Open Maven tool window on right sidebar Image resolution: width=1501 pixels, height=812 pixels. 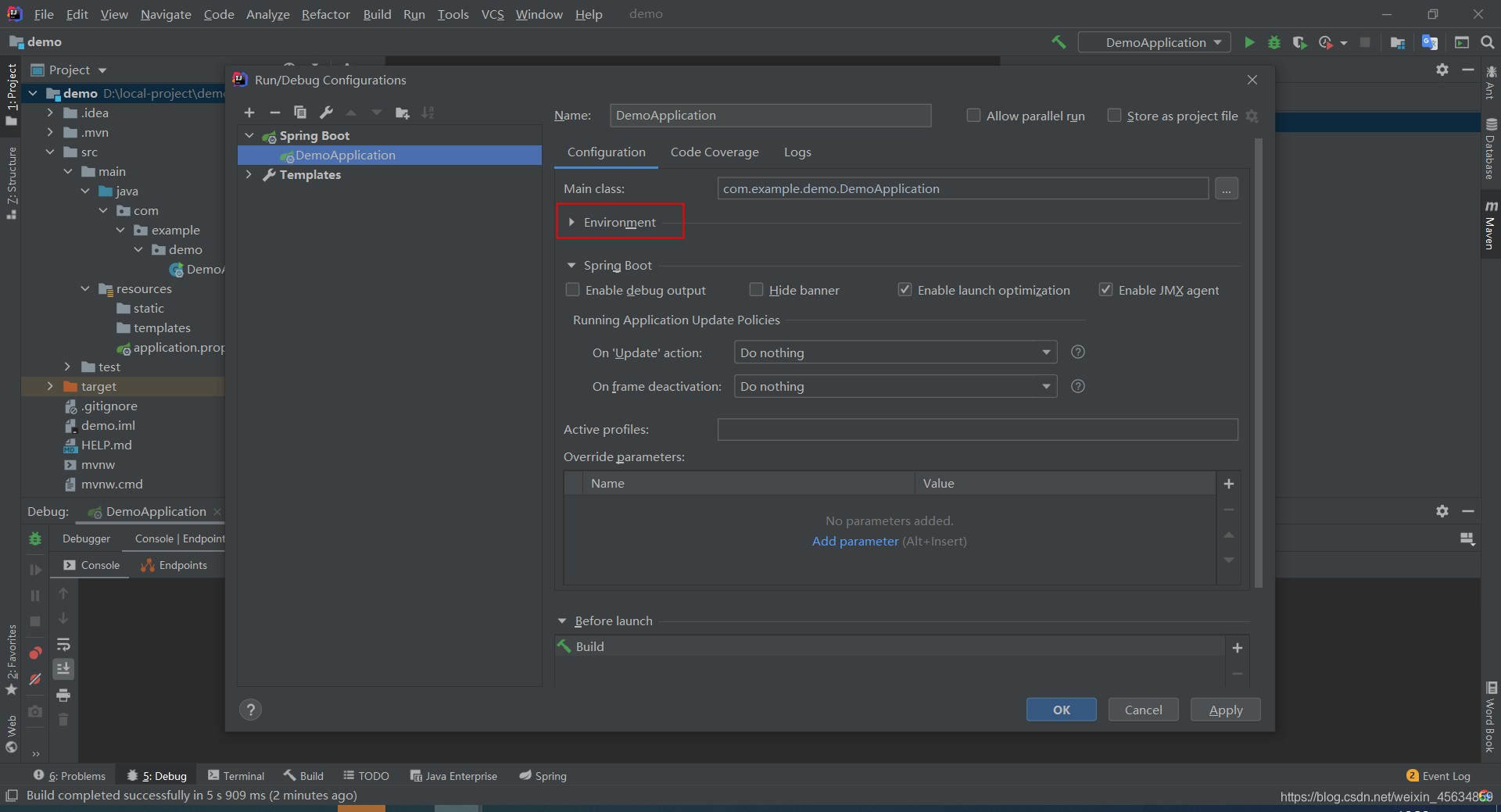[x=1491, y=225]
